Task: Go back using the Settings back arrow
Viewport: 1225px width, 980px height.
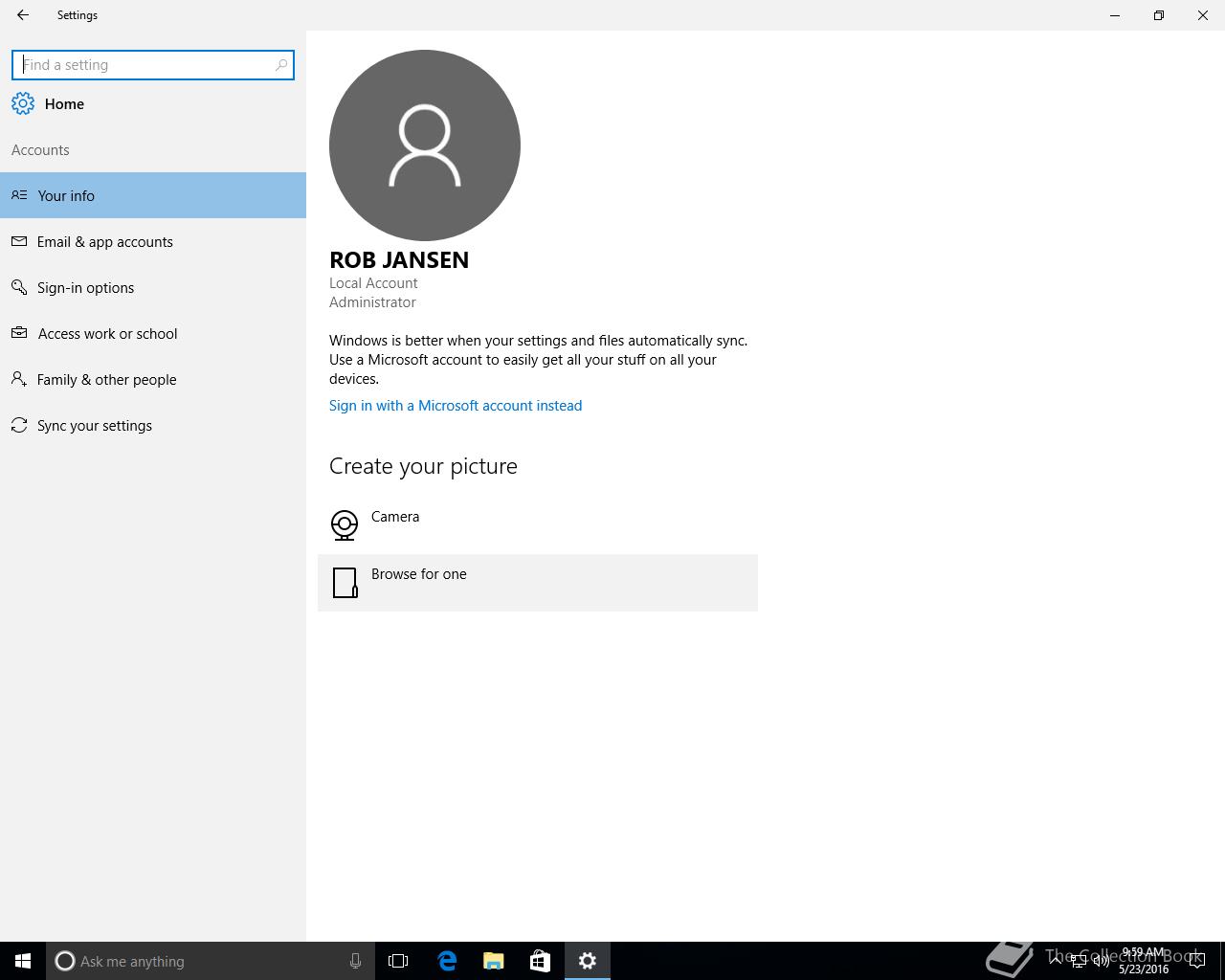Action: 23,15
